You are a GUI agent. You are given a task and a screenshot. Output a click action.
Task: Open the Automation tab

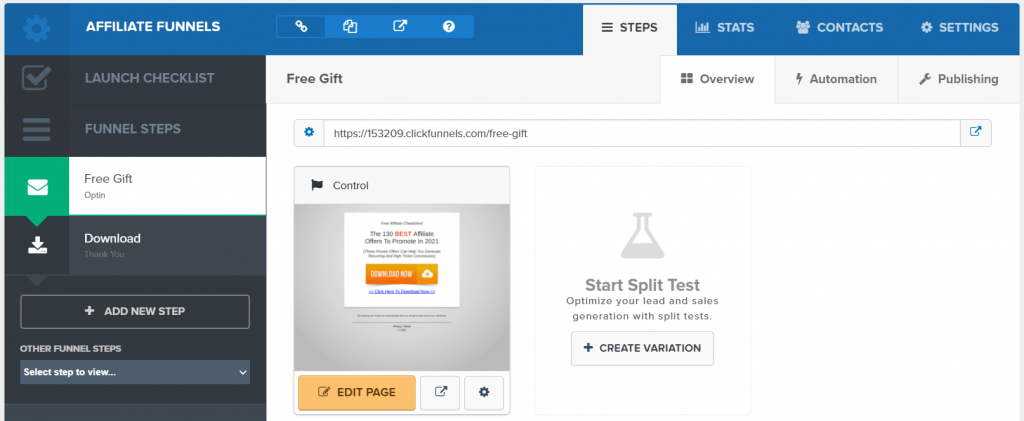[837, 79]
